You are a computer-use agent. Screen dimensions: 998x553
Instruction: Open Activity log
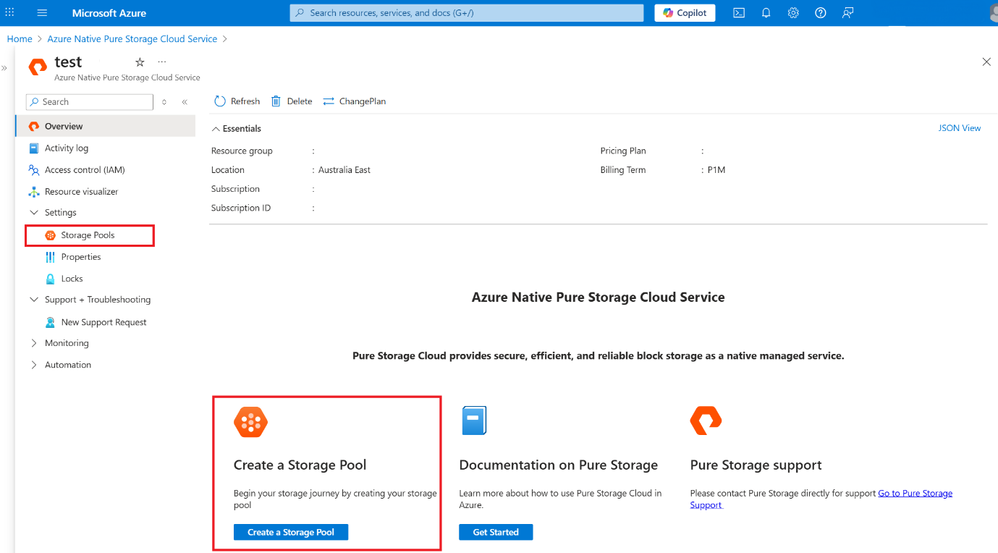pyautogui.click(x=66, y=148)
